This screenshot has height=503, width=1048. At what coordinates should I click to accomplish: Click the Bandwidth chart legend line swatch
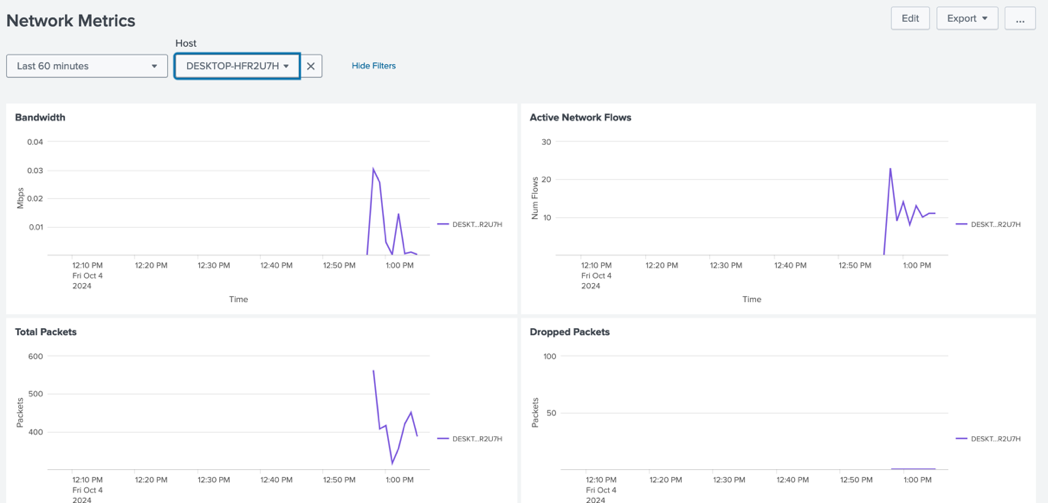pyautogui.click(x=443, y=225)
